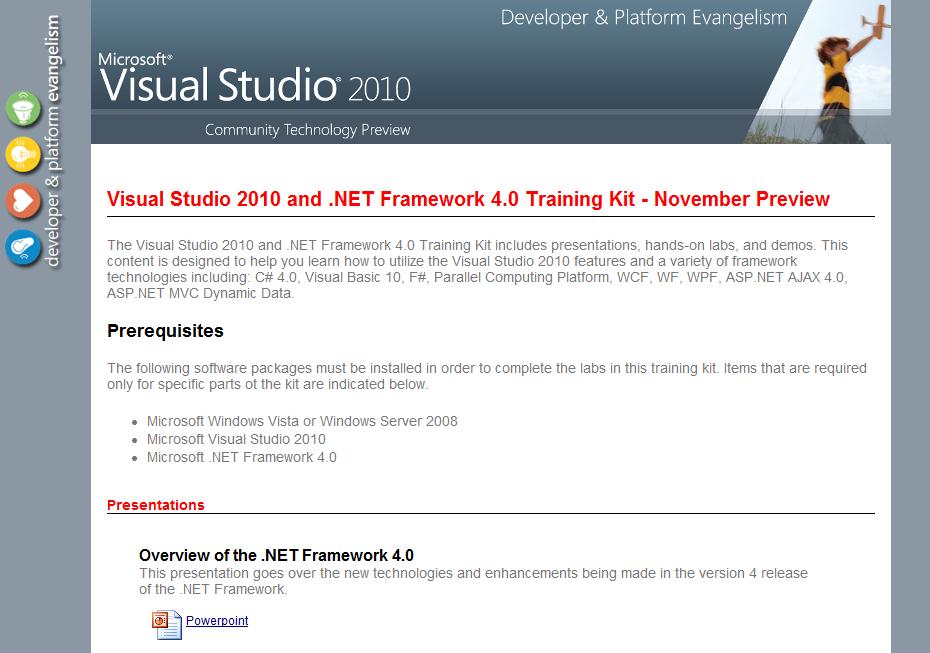Click the child with toy airplane photo
The image size is (930, 653).
point(818,72)
